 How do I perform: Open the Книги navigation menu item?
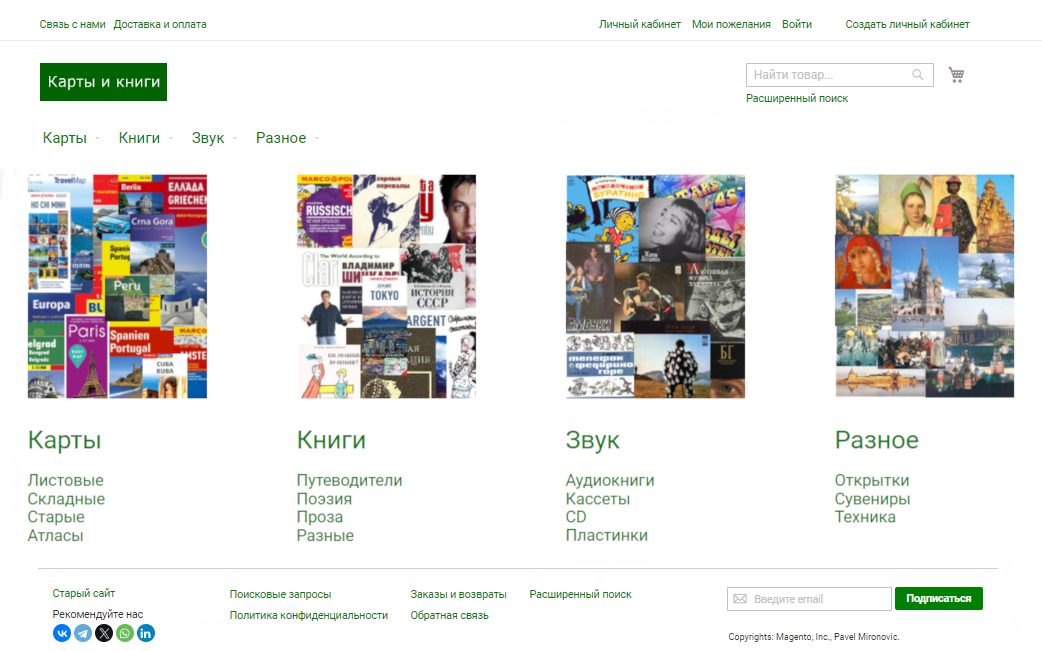[139, 138]
